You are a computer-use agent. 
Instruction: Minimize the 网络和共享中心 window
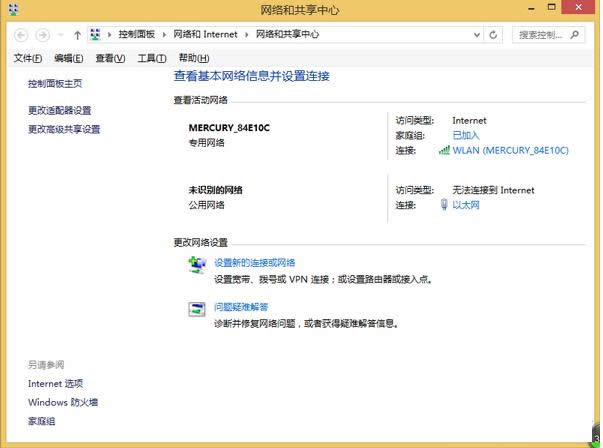click(531, 8)
